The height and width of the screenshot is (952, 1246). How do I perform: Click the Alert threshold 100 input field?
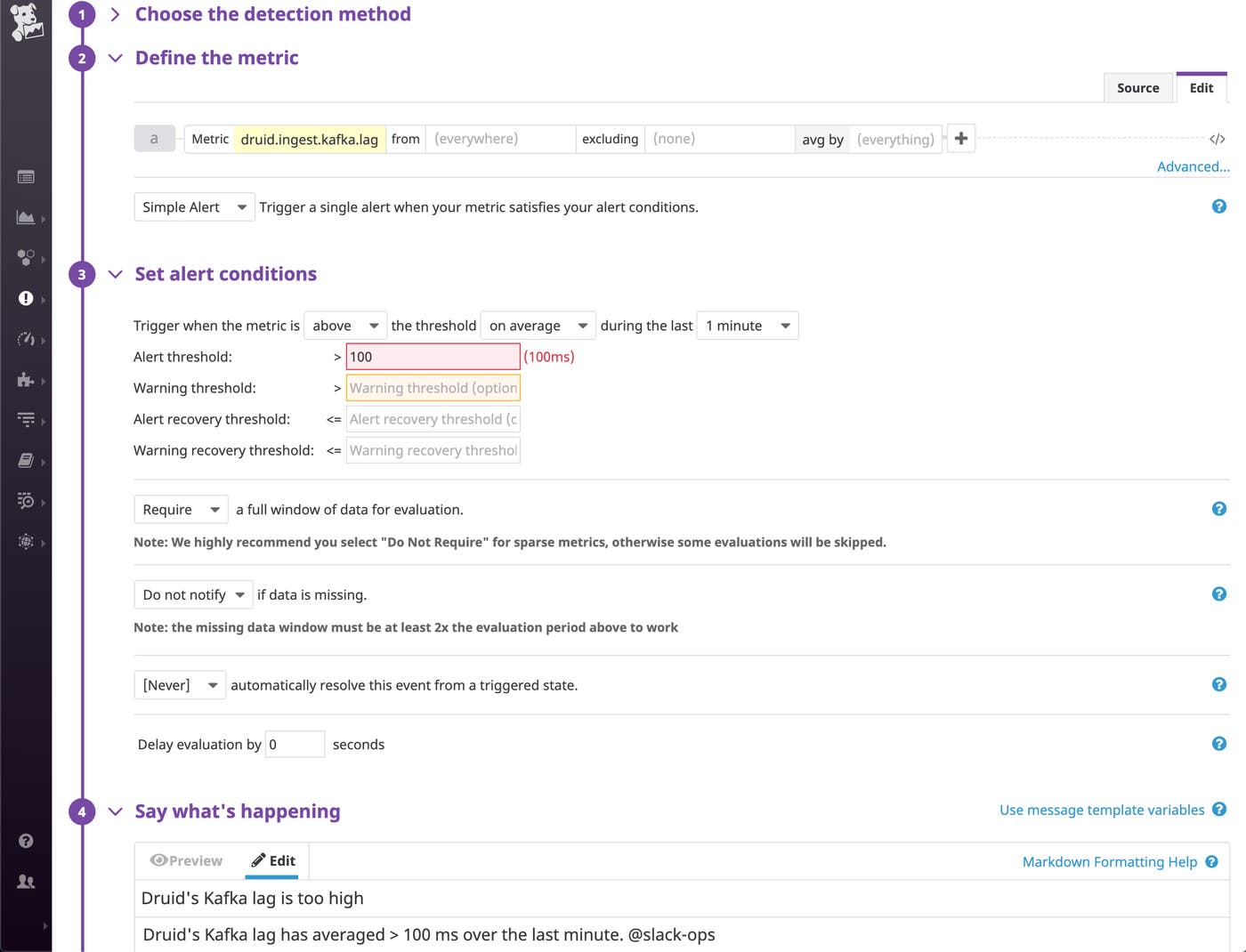[x=433, y=356]
